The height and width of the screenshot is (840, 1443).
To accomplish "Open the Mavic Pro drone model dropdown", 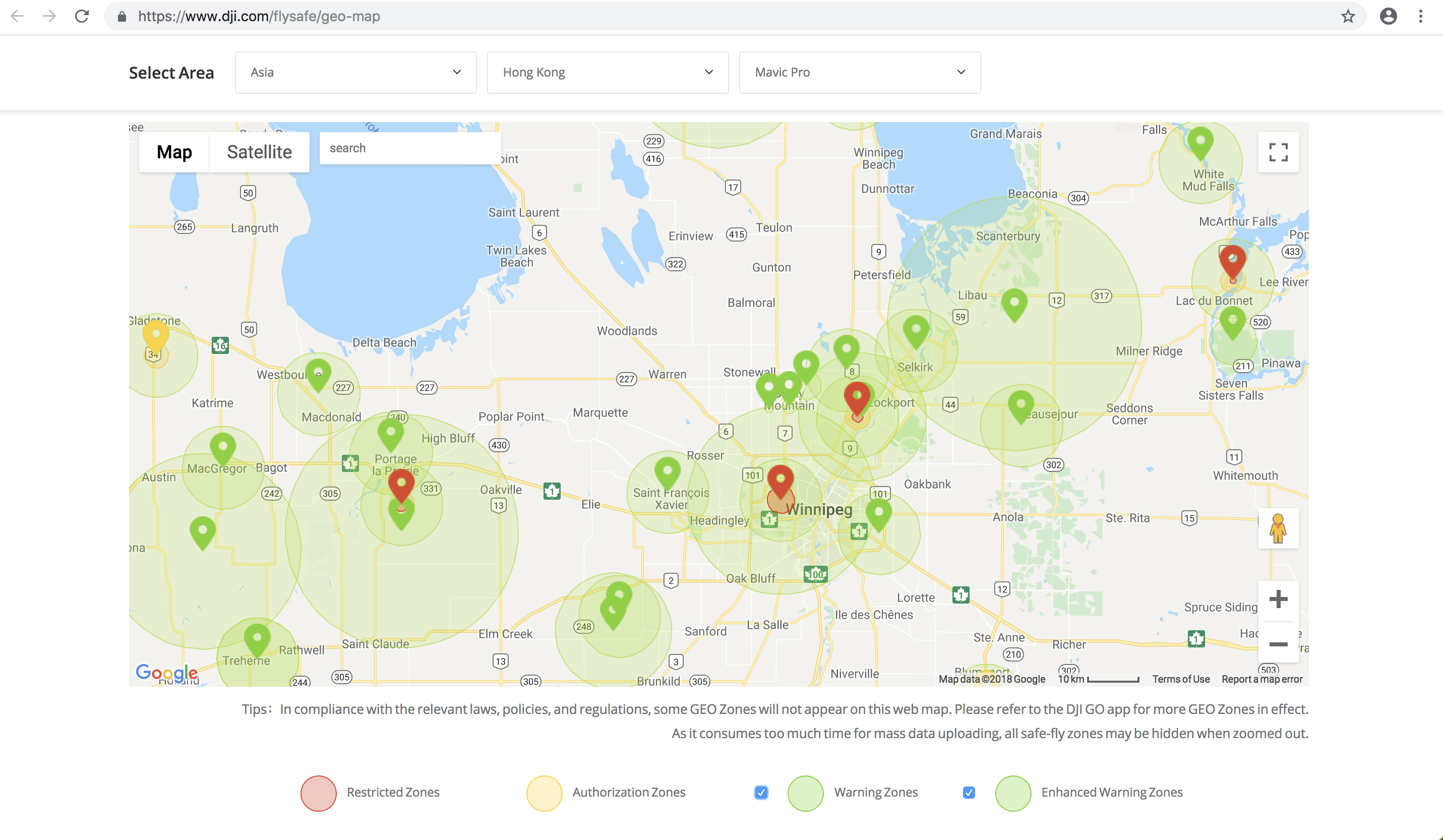I will click(860, 72).
